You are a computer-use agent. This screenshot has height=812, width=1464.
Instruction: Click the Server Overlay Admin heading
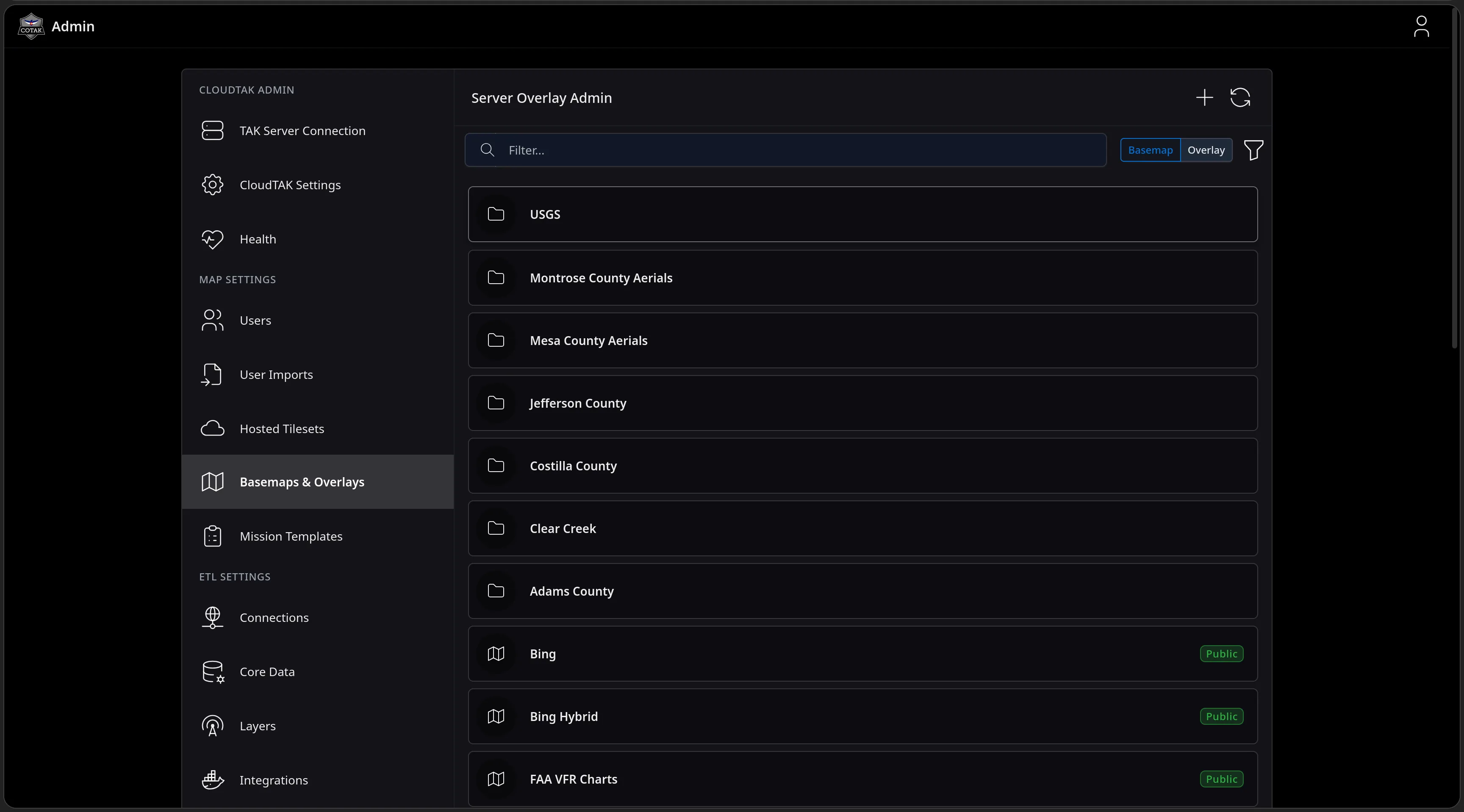pos(542,98)
